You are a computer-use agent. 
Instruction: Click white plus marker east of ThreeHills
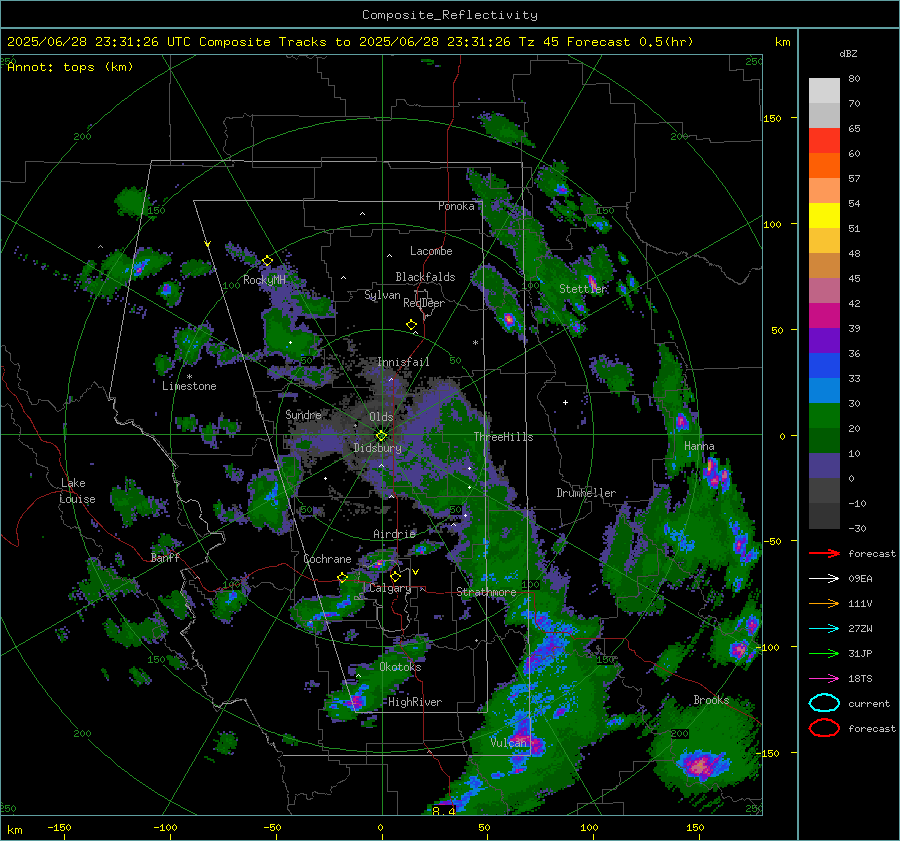click(565, 402)
